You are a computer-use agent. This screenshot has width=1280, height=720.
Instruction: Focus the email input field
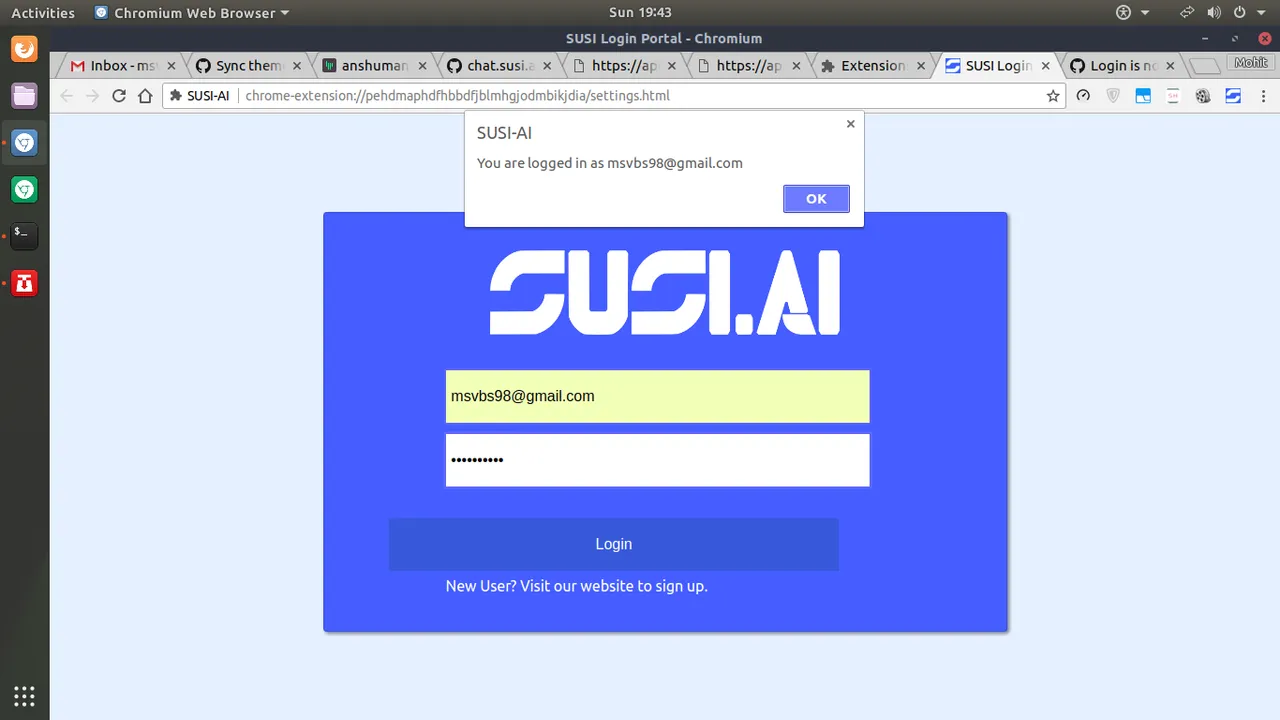657,397
